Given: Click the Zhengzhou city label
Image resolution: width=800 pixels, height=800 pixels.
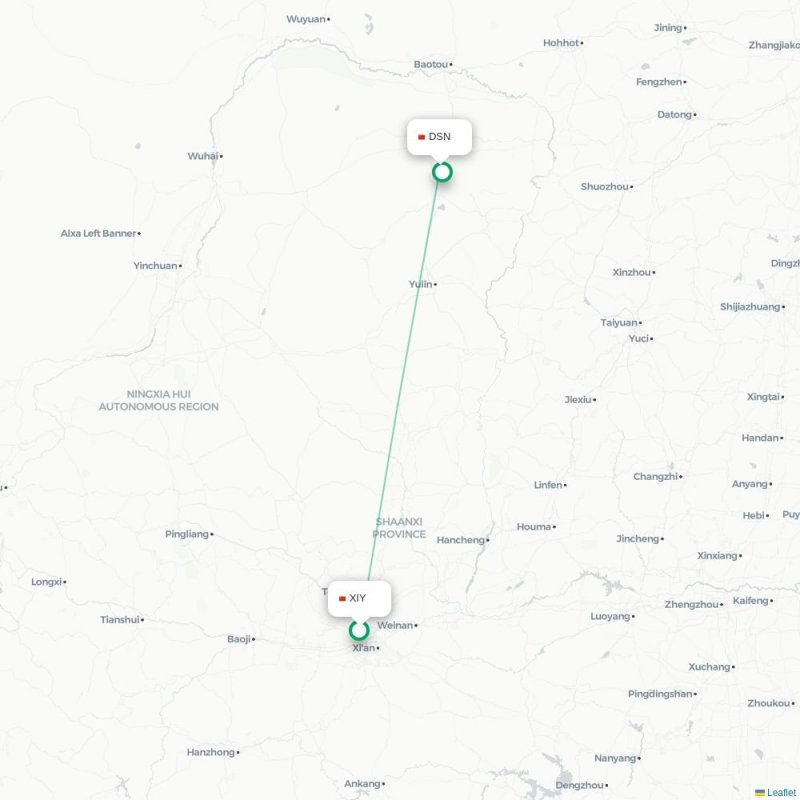Looking at the screenshot, I should point(691,605).
